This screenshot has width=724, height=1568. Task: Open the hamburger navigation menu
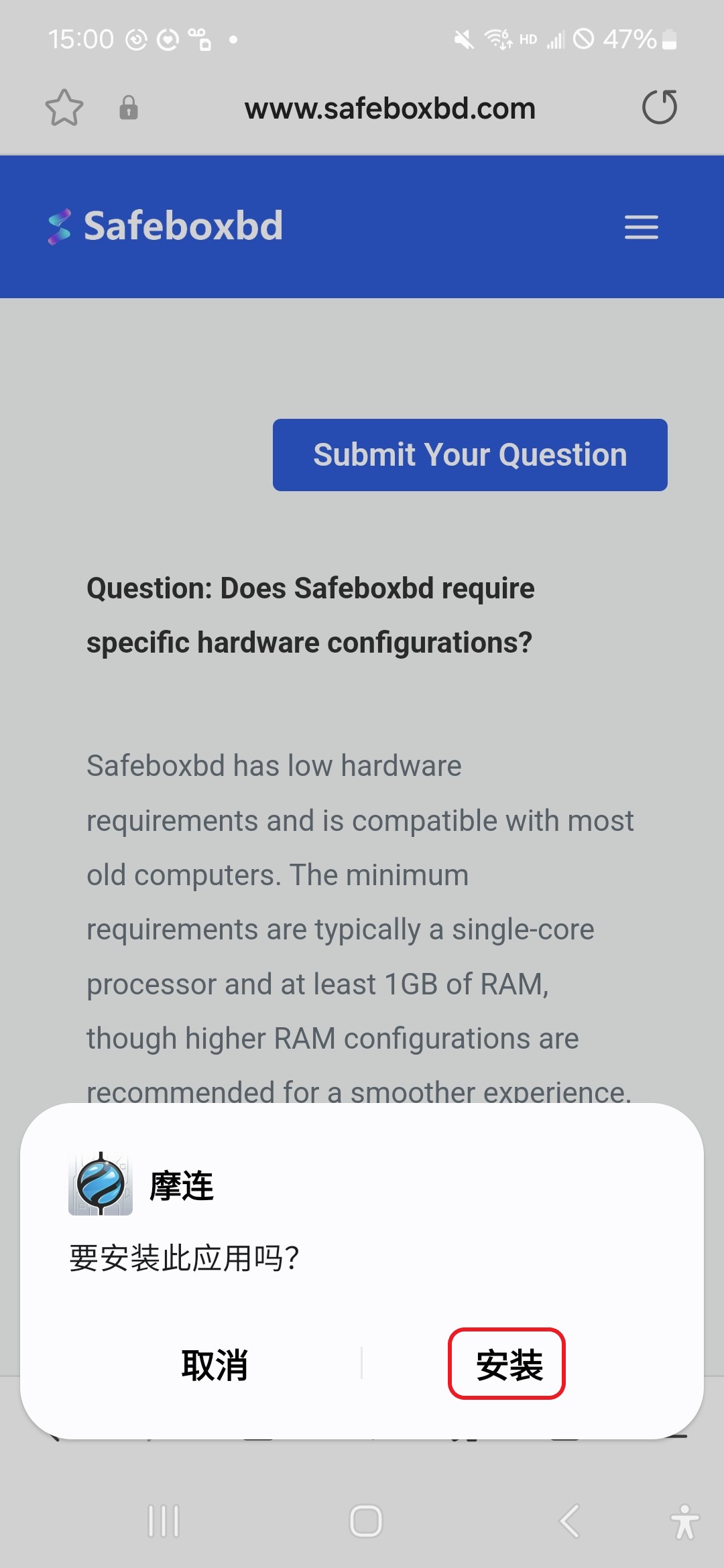tap(641, 227)
